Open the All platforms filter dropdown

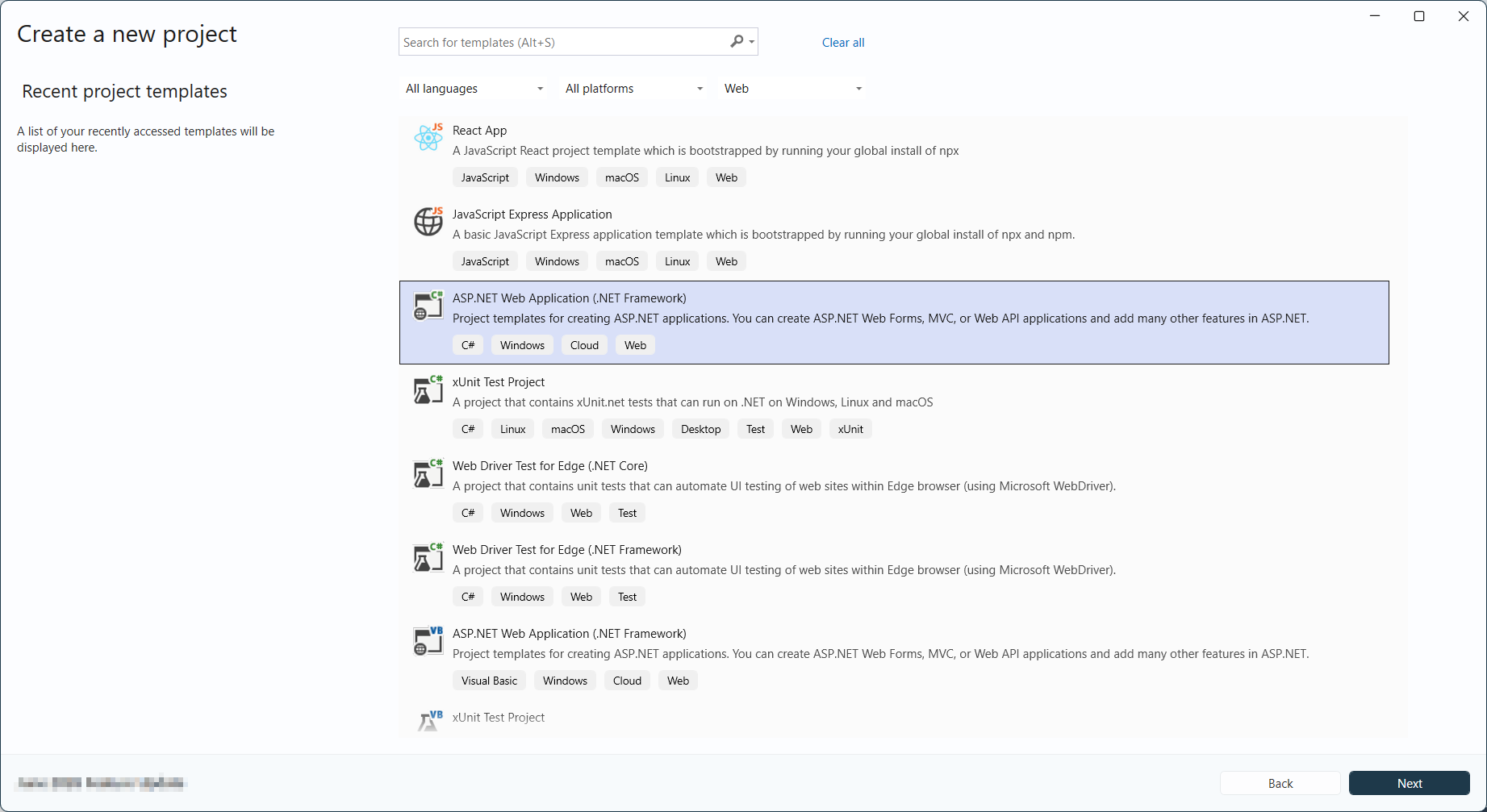(634, 89)
